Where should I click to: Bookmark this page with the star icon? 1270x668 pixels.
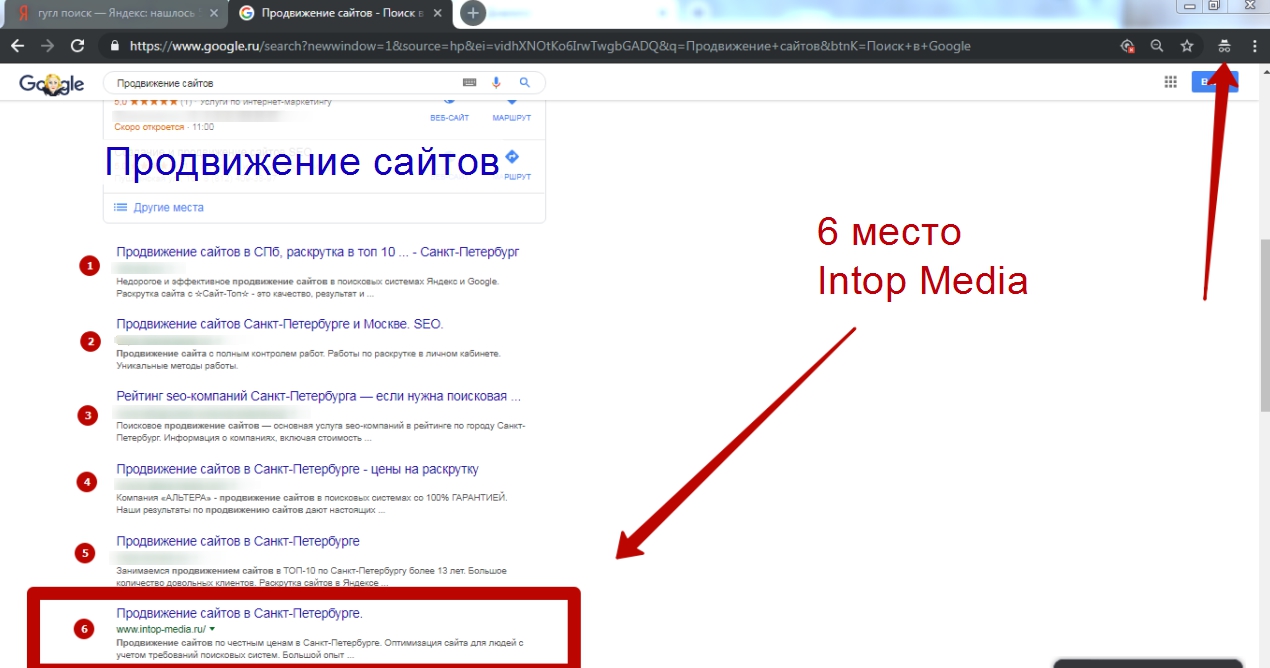(x=1187, y=46)
